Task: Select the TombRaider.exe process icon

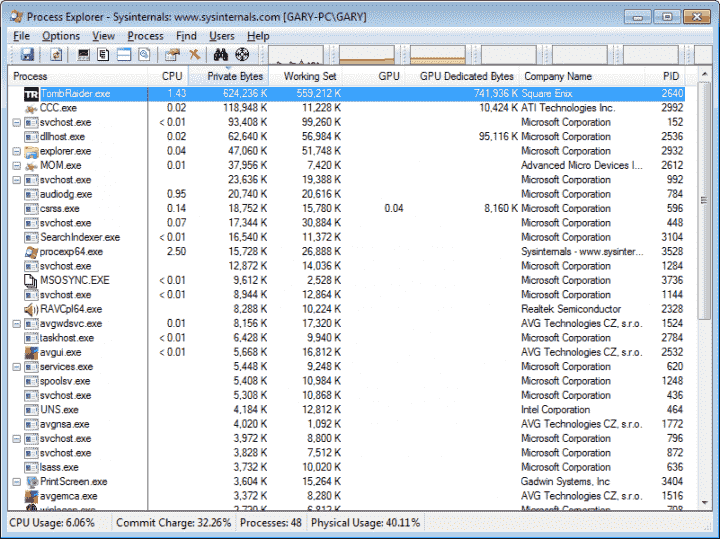Action: click(x=31, y=94)
